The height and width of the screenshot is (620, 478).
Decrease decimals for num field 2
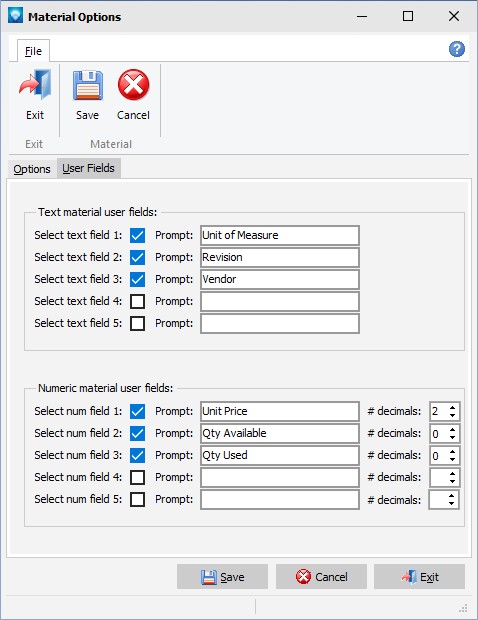pos(452,437)
